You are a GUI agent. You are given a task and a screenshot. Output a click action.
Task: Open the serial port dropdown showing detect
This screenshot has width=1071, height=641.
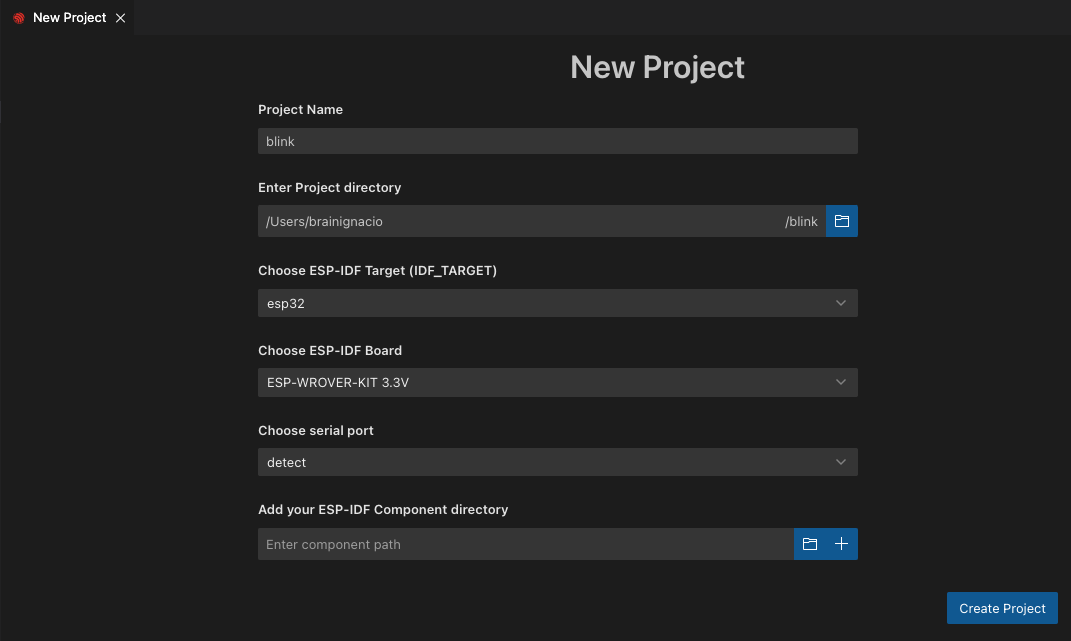(x=557, y=462)
